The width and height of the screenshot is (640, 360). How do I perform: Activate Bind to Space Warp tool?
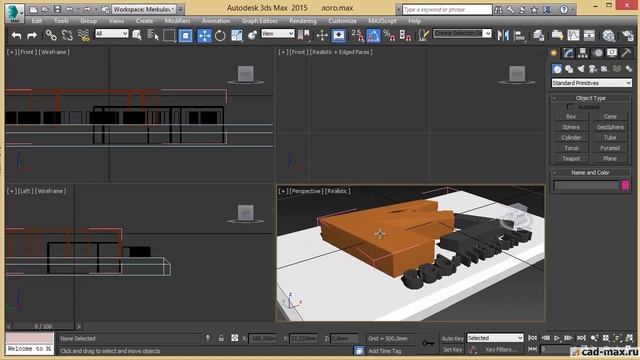point(84,36)
